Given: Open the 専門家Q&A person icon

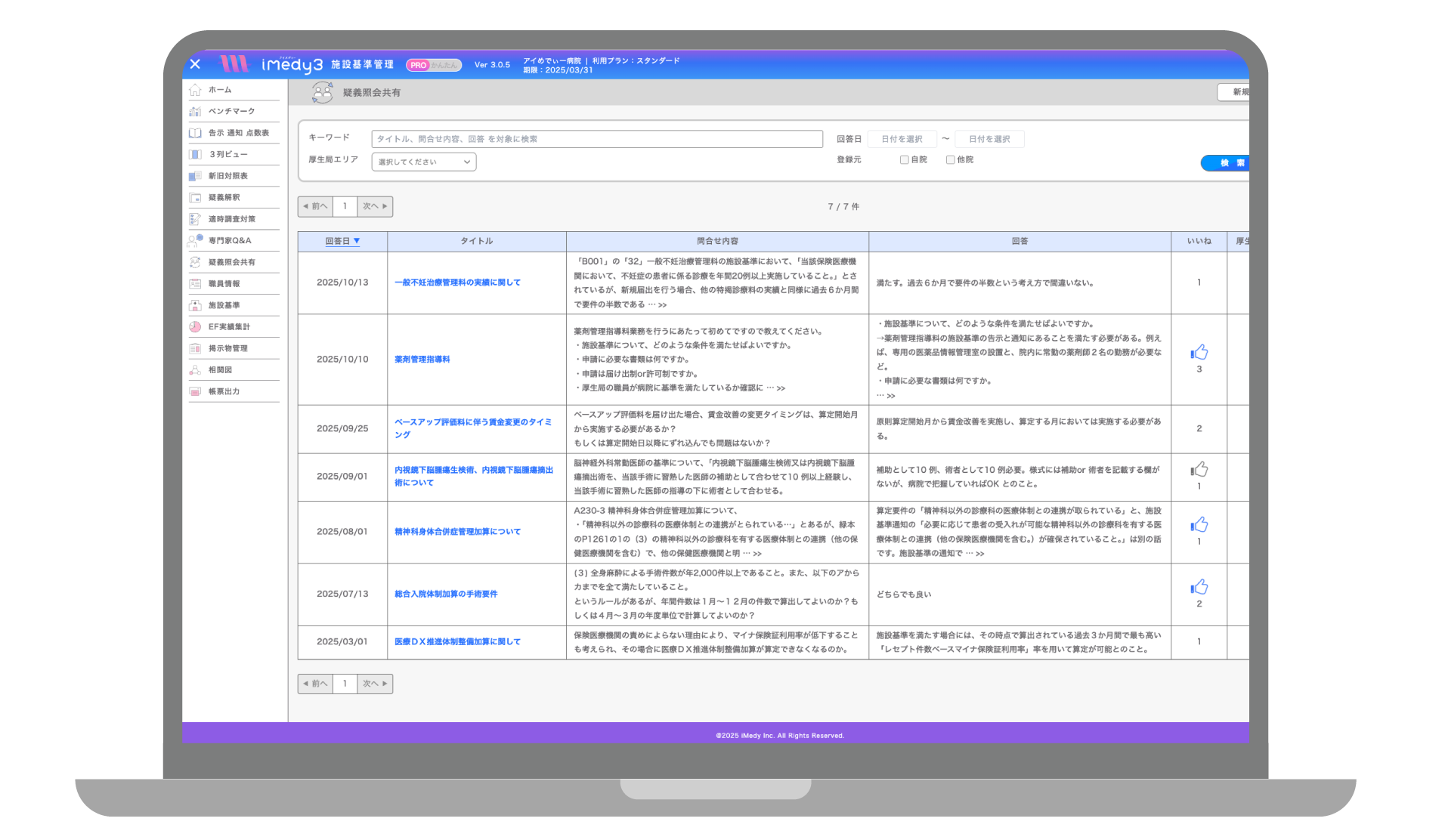Looking at the screenshot, I should 195,240.
